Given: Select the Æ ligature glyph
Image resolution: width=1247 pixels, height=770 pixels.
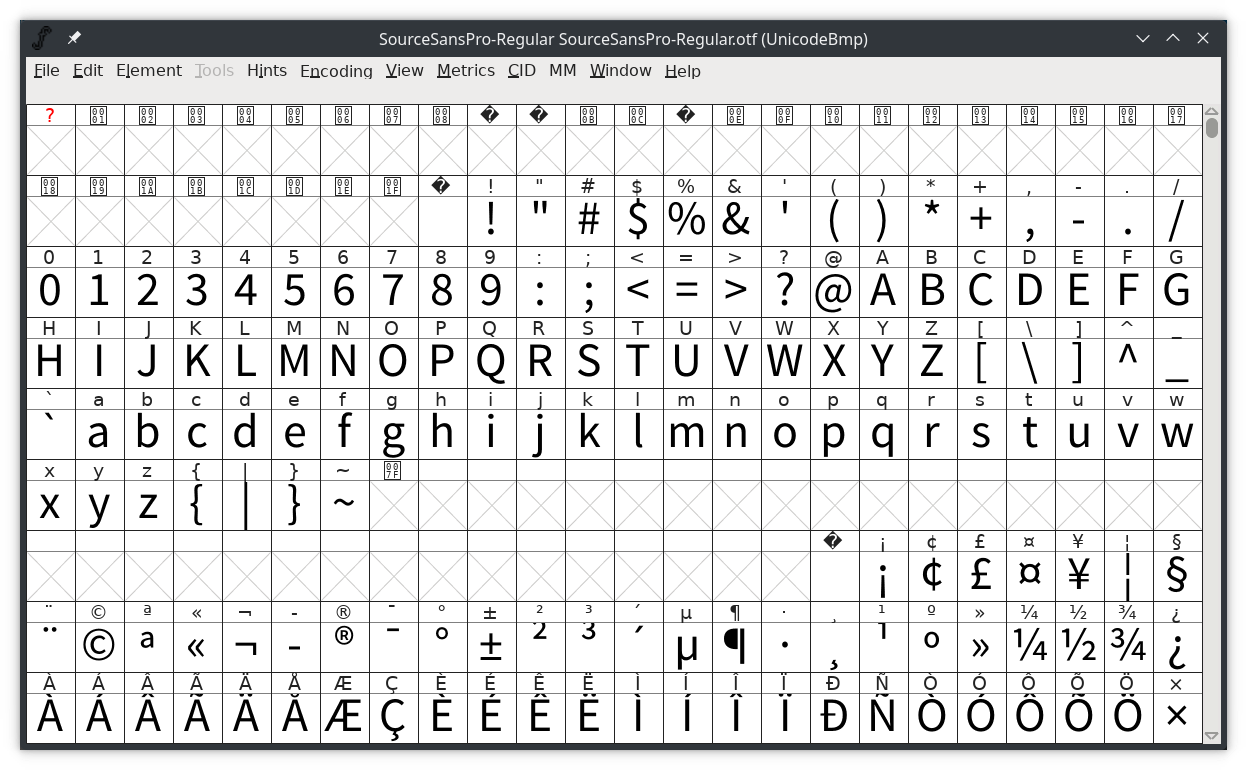Looking at the screenshot, I should [x=344, y=718].
